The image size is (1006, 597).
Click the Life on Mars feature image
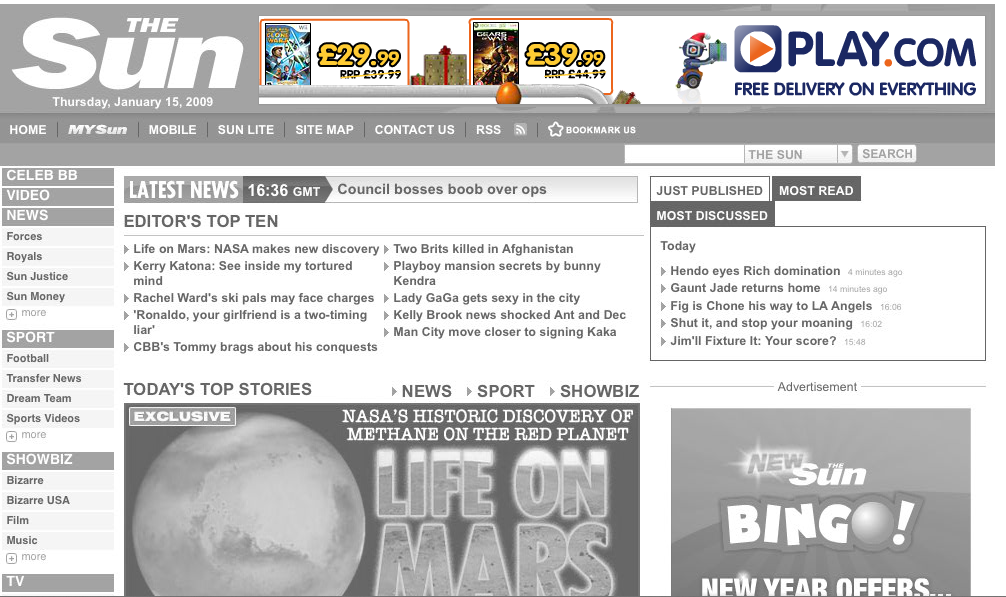pyautogui.click(x=382, y=500)
